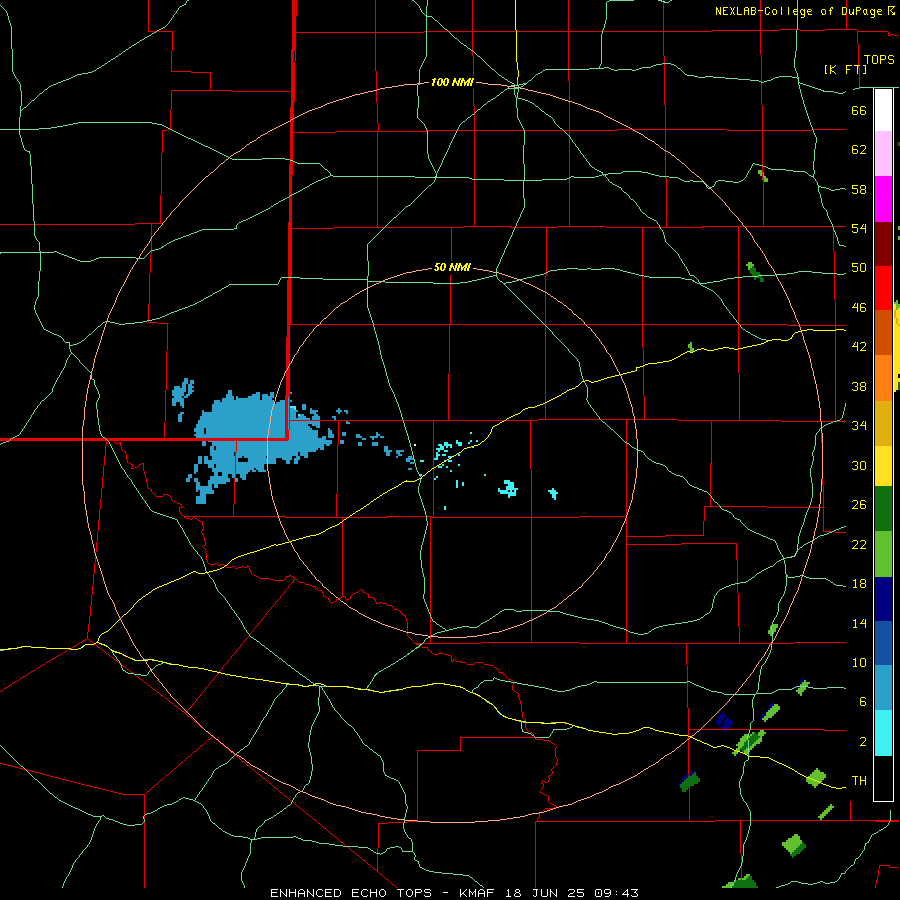This screenshot has height=900, width=900.
Task: Click the 2 legend value
Action: 862,741
